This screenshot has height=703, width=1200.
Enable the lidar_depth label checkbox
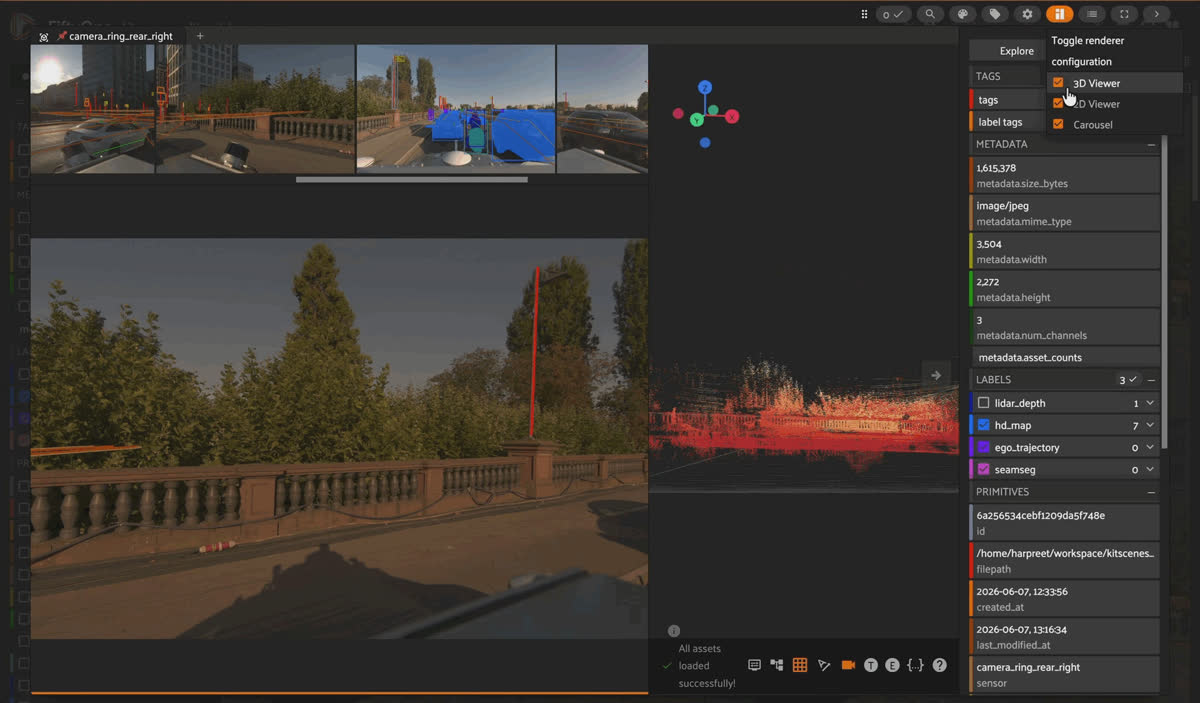click(x=984, y=403)
